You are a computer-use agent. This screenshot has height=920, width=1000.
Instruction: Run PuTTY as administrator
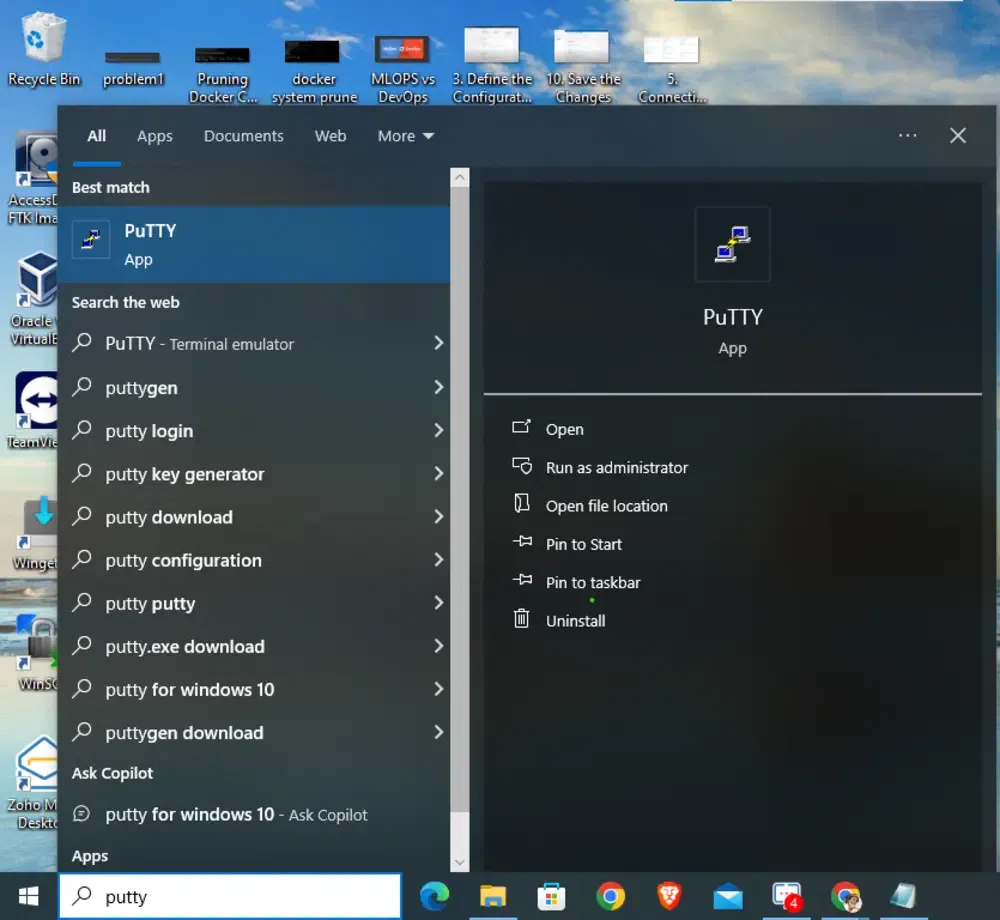coord(617,467)
